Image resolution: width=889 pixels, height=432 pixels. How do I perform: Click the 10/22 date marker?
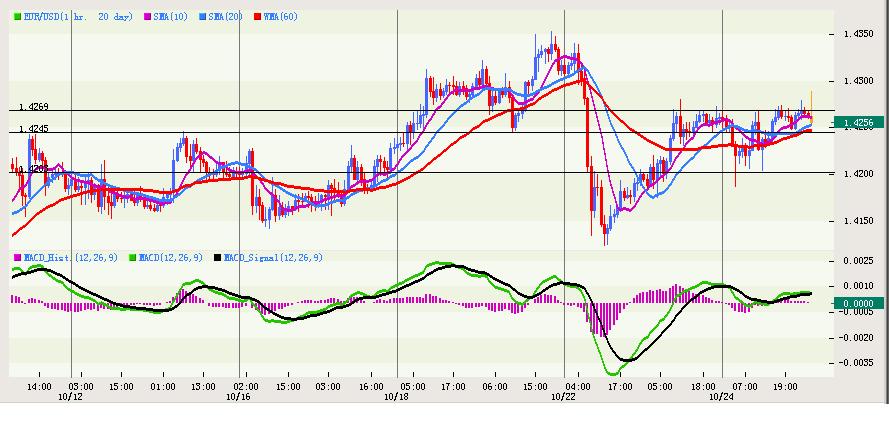click(x=564, y=396)
